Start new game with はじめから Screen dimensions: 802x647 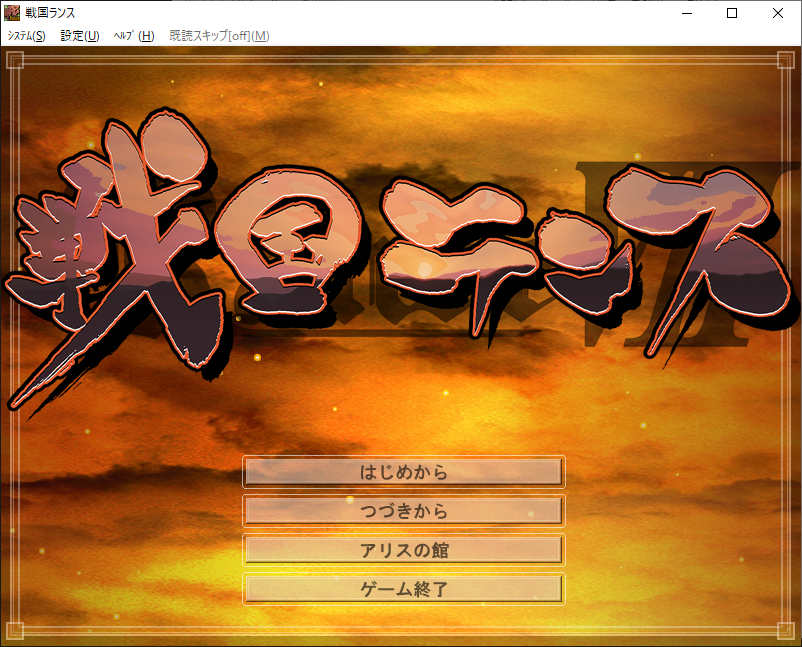[x=404, y=472]
